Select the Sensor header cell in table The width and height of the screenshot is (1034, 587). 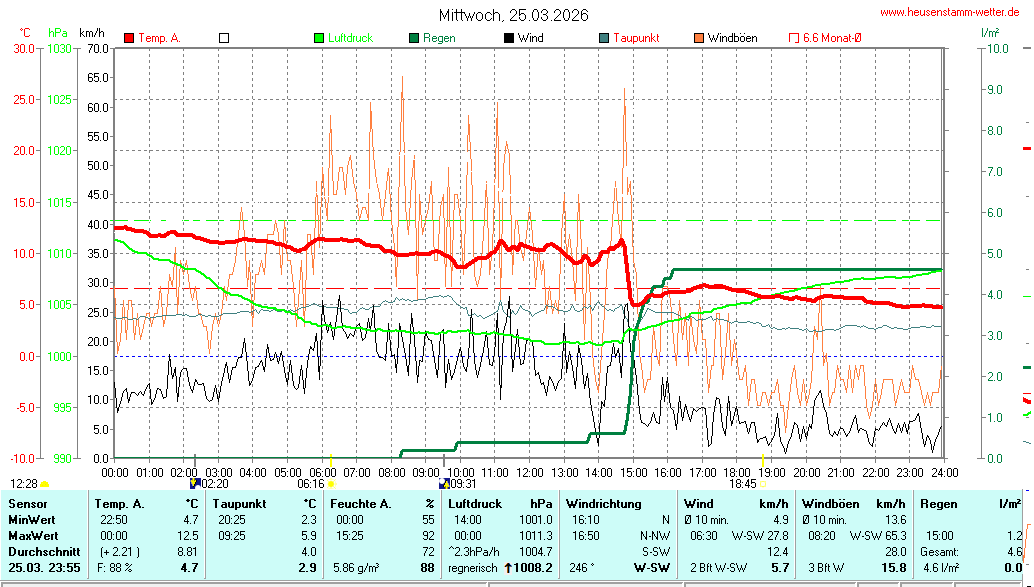click(28, 504)
